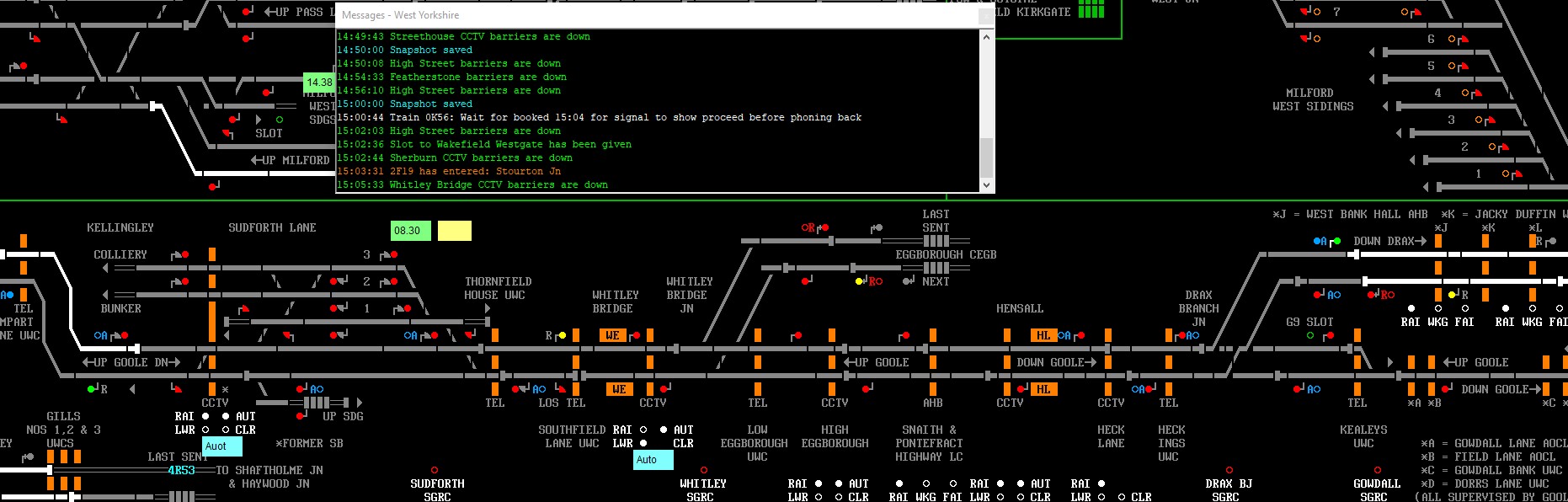The height and width of the screenshot is (502, 1568).
Task: Click red OR signal above Eggborough CEGB
Action: pyautogui.click(x=824, y=227)
